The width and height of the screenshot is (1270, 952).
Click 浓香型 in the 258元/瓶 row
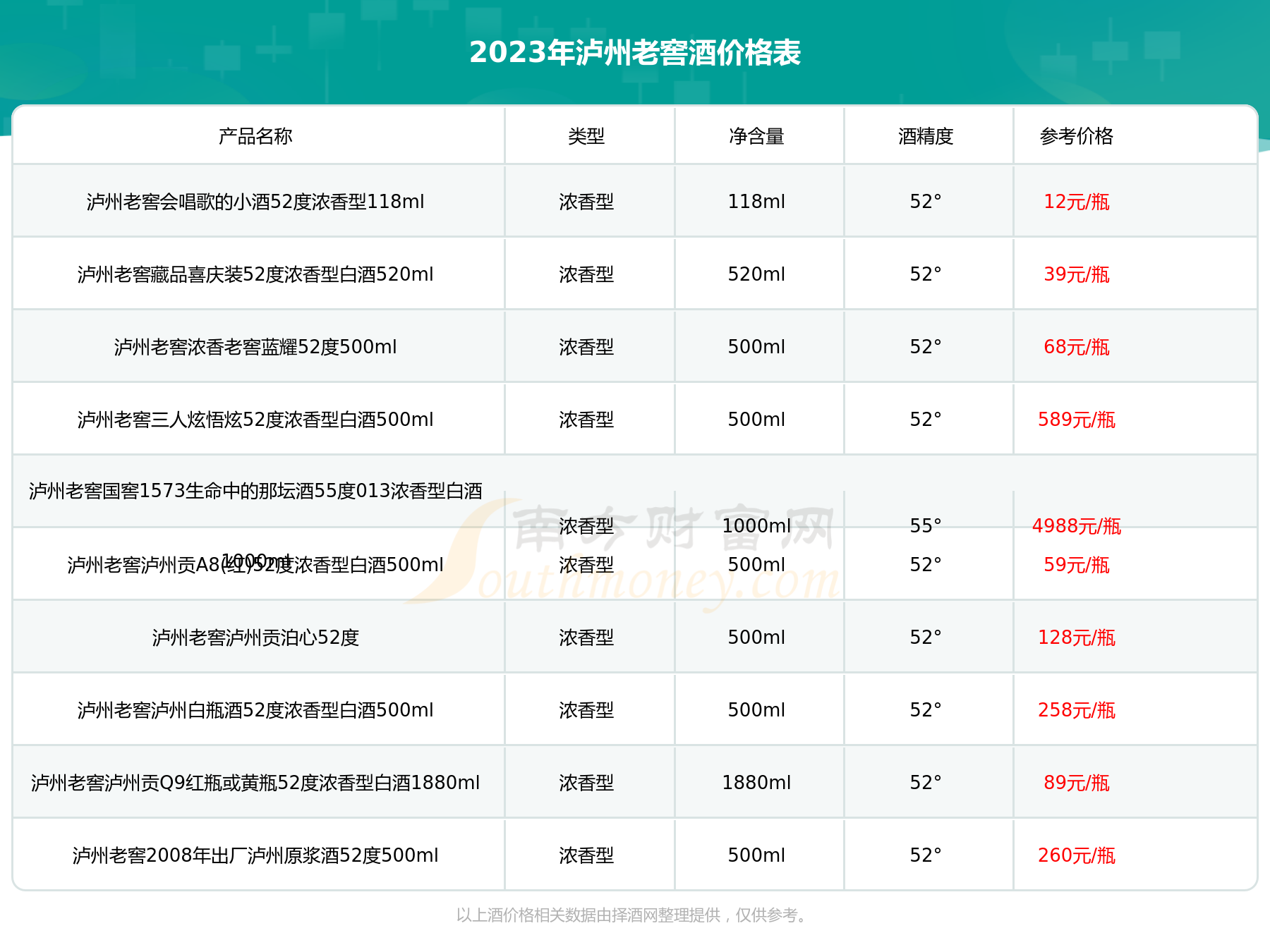[586, 710]
